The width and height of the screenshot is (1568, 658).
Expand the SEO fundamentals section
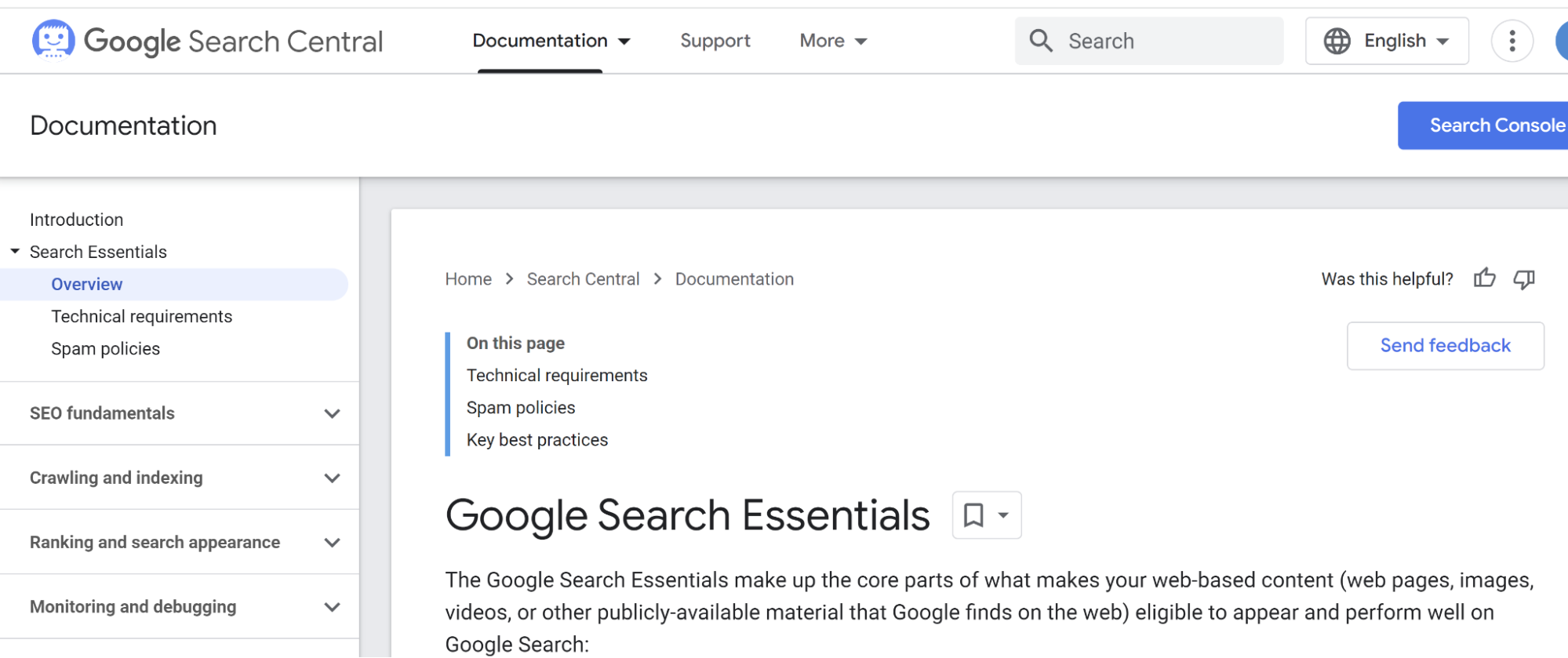pos(332,413)
